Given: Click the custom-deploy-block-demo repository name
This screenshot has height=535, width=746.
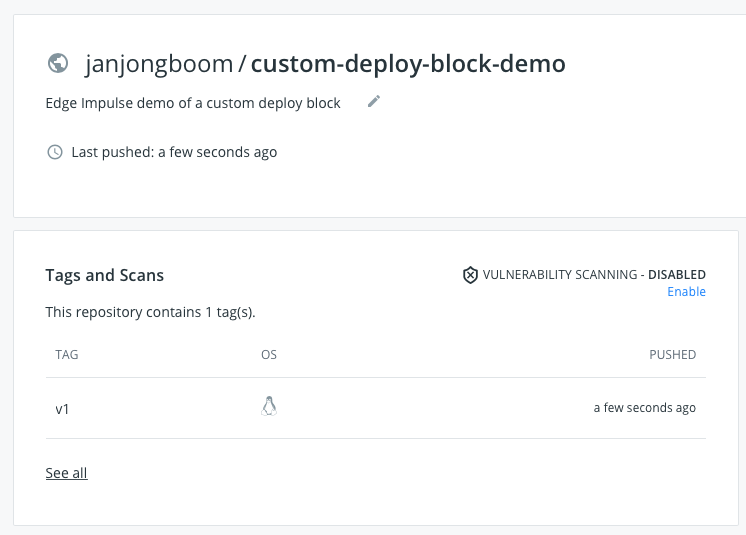Looking at the screenshot, I should tap(408, 64).
